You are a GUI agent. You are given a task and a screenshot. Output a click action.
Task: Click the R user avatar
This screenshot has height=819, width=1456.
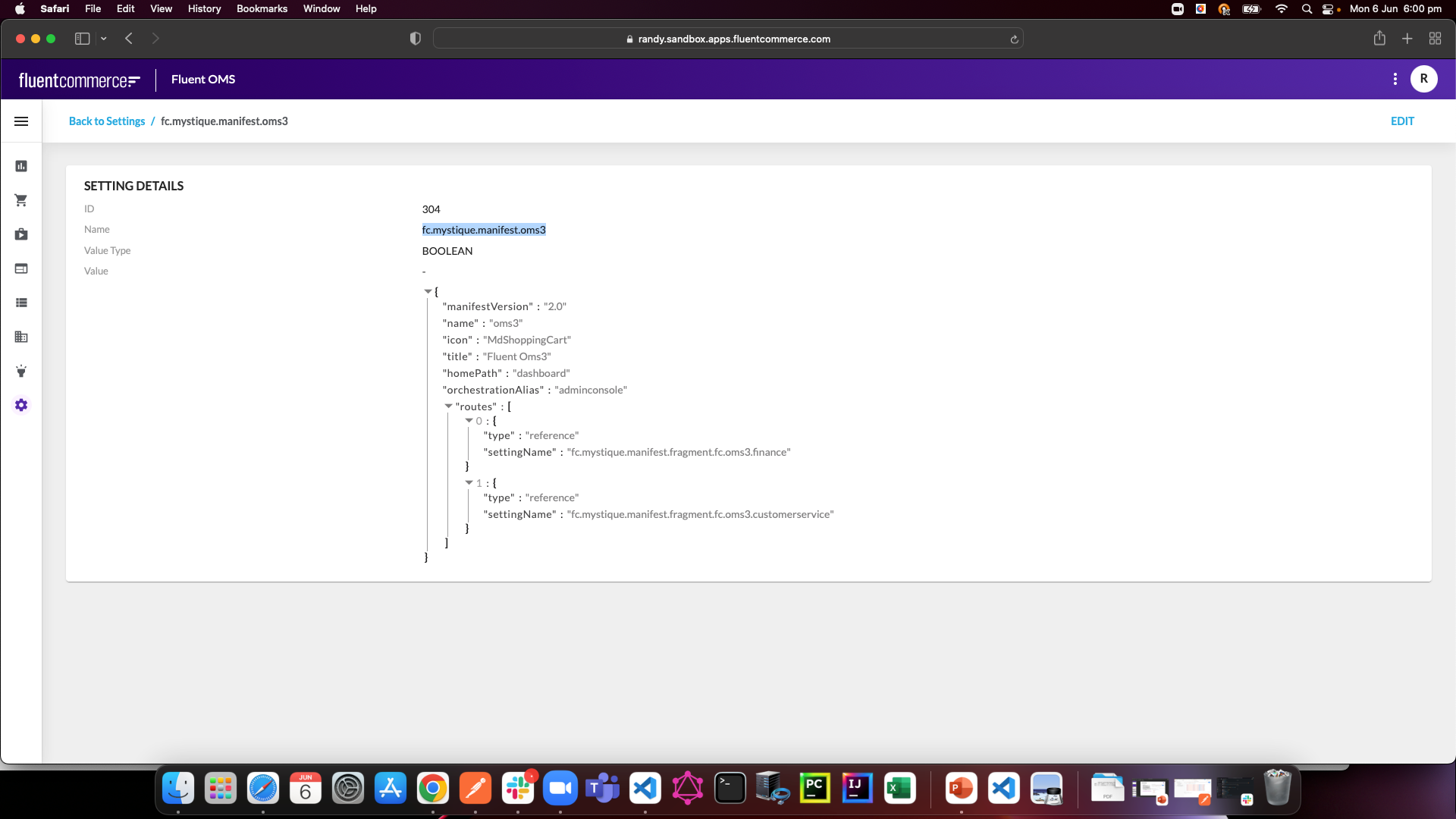(x=1423, y=79)
